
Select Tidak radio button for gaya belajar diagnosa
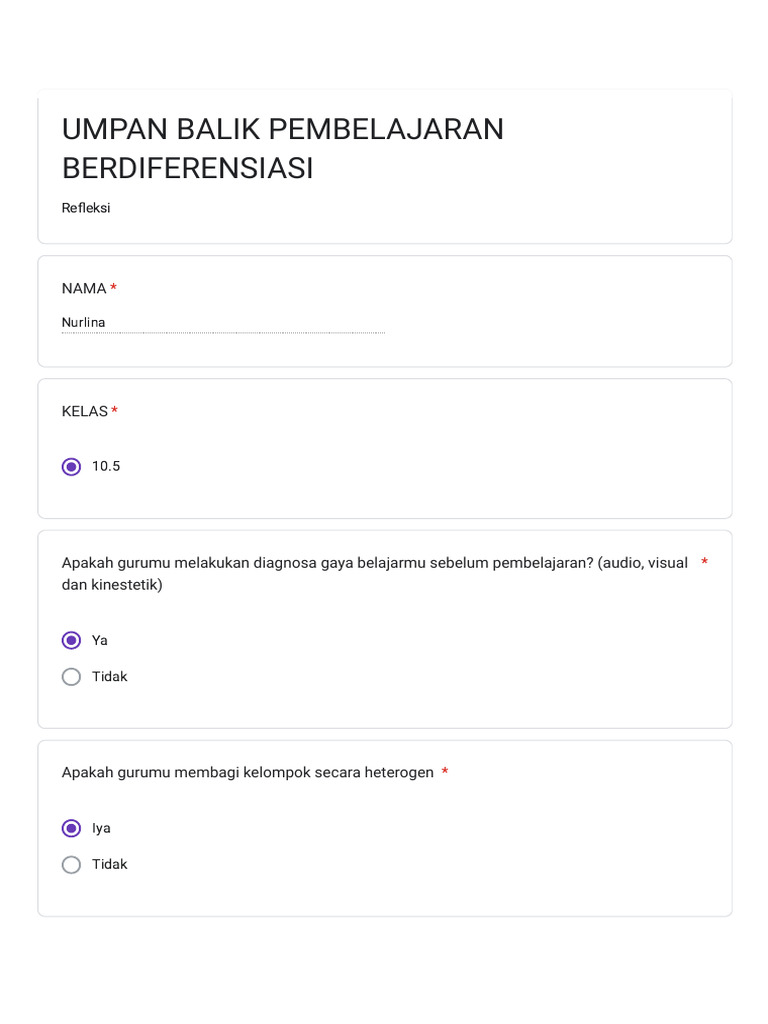point(71,677)
